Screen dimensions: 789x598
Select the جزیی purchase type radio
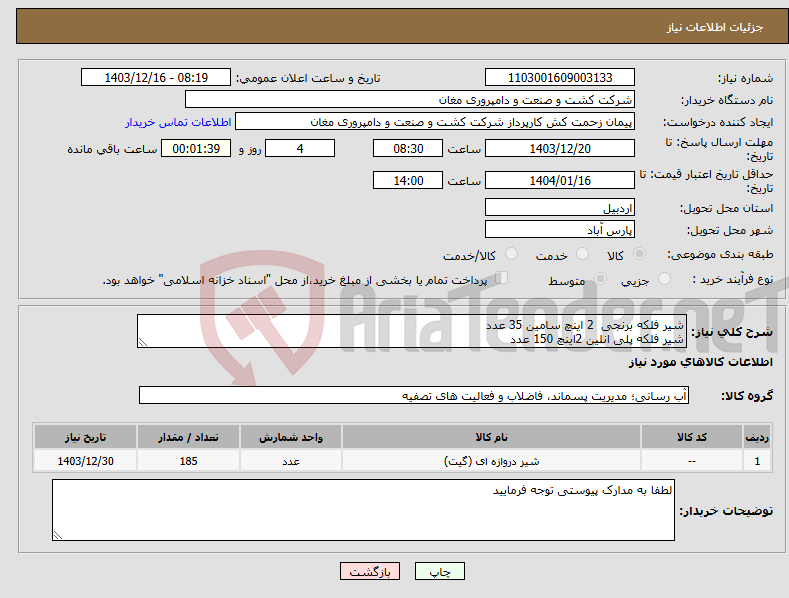(664, 278)
